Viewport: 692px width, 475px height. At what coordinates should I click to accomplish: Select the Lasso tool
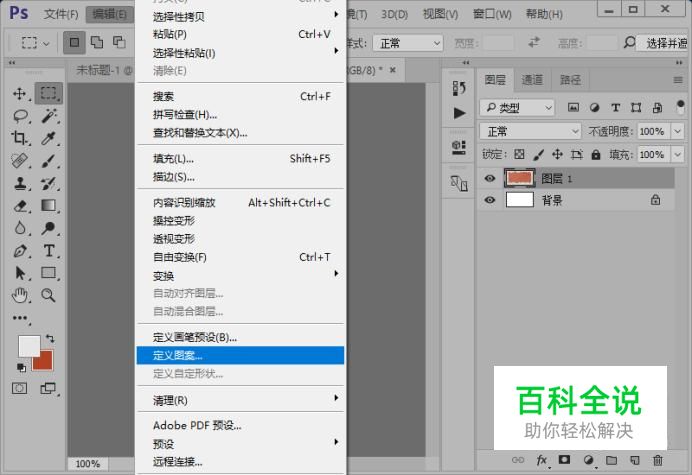tap(21, 116)
